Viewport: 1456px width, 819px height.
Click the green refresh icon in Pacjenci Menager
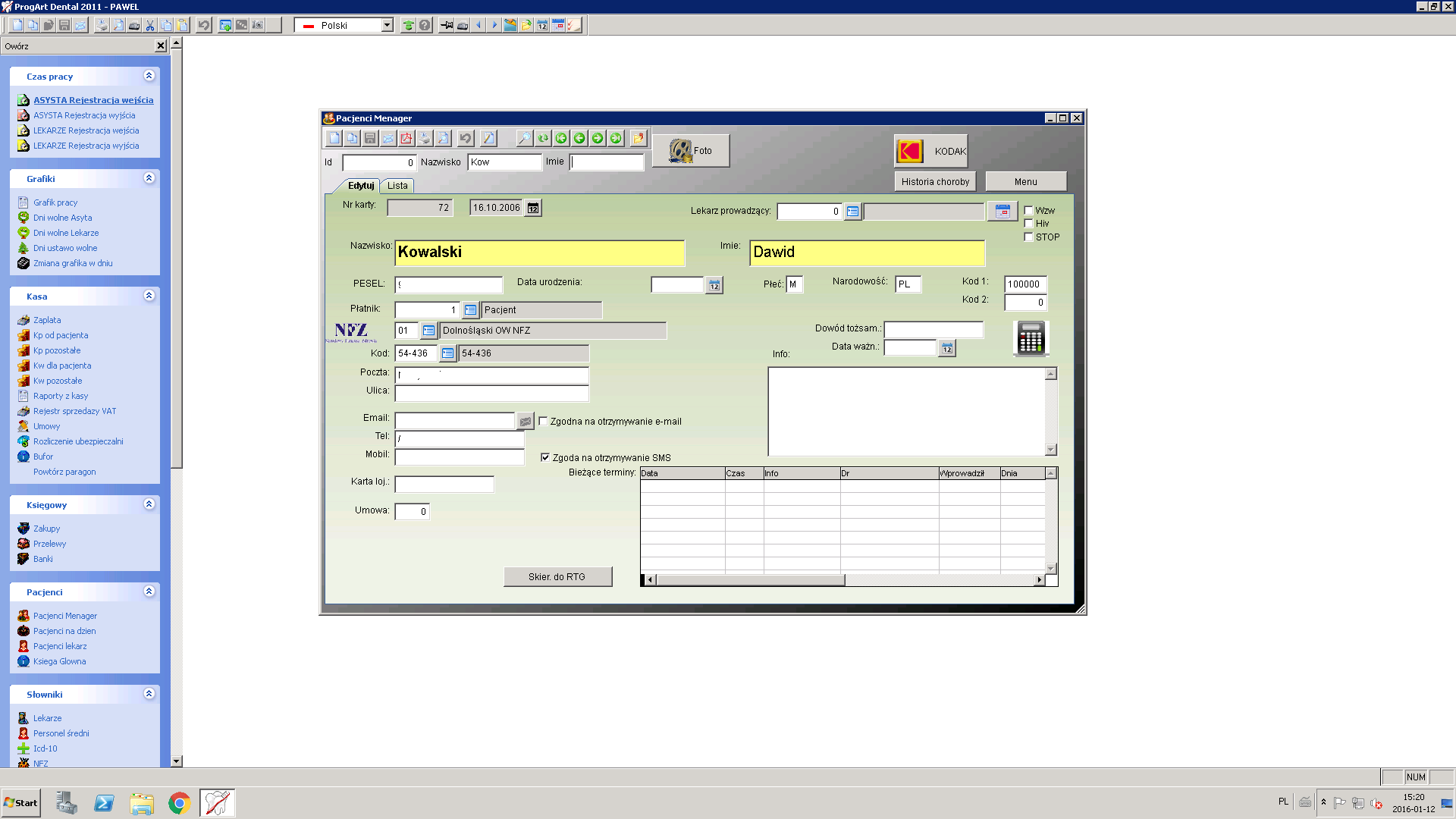[543, 138]
